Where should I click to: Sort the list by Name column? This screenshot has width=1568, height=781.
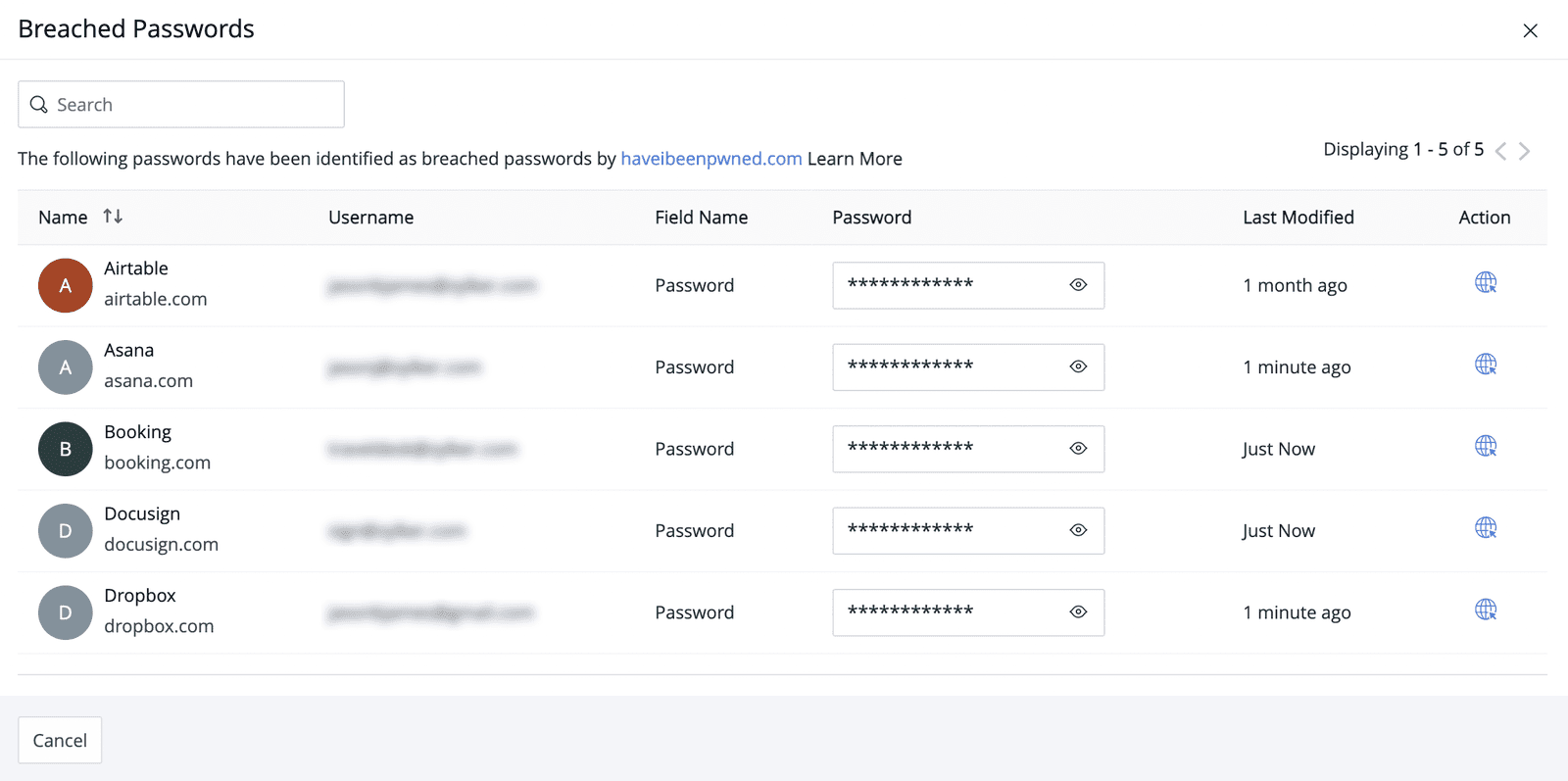(x=113, y=217)
